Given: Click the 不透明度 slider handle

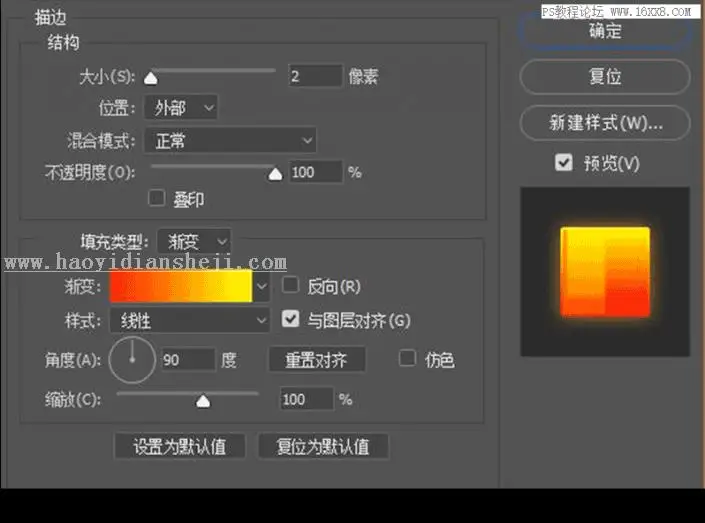Looking at the screenshot, I should (275, 174).
